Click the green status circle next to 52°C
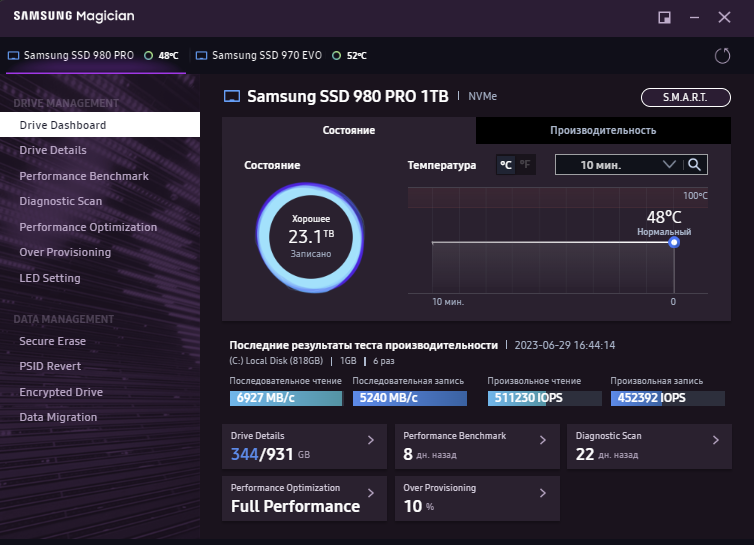Image resolution: width=754 pixels, height=545 pixels. [337, 56]
